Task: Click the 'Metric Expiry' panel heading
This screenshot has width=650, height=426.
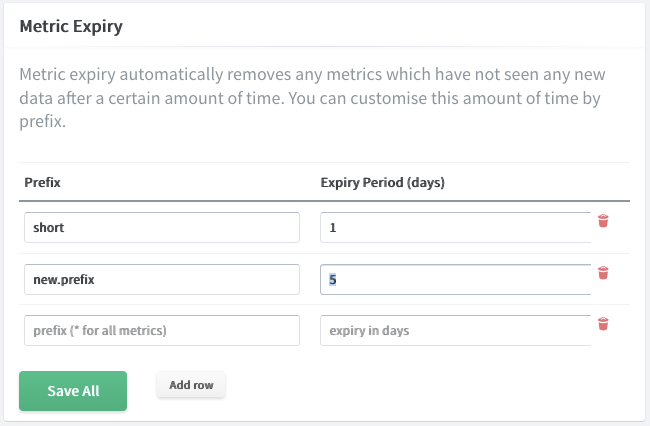Action: coord(71,26)
